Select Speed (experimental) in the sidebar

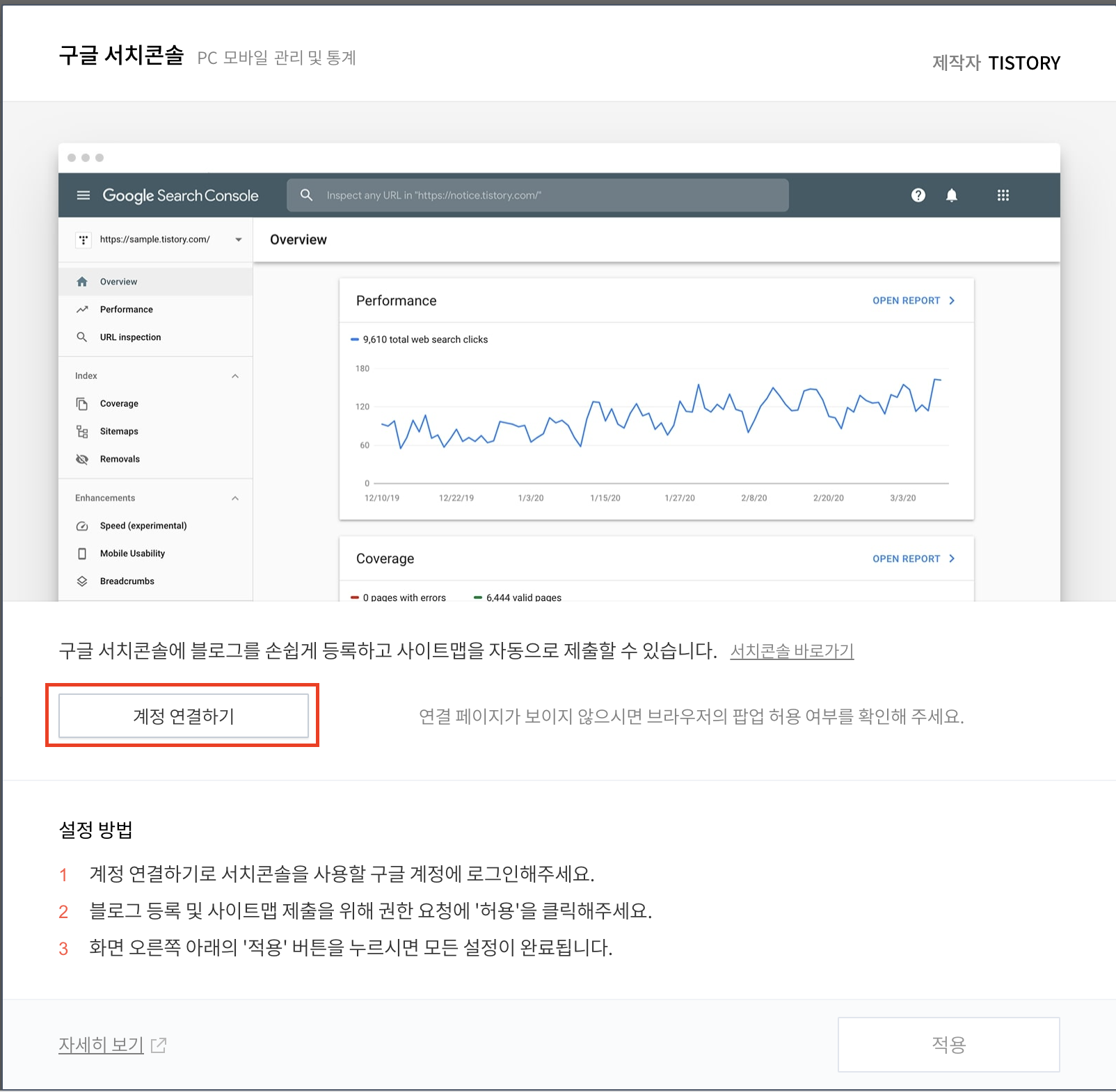coord(155,526)
